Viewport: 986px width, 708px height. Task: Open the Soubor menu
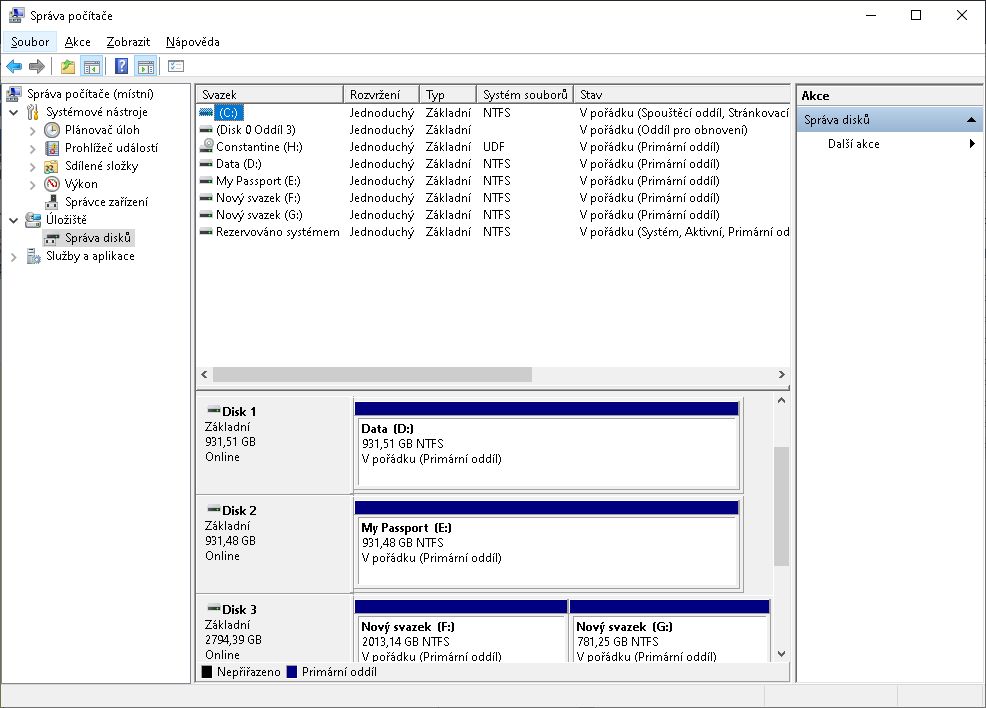click(x=30, y=41)
